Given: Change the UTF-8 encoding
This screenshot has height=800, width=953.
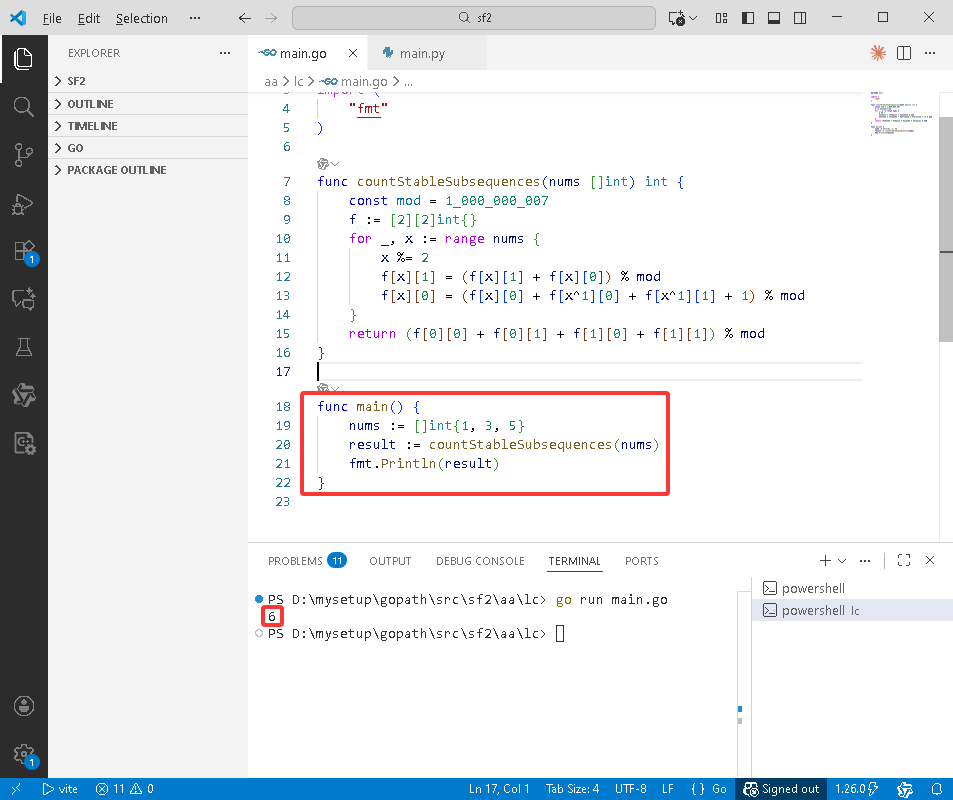Looking at the screenshot, I should point(631,789).
